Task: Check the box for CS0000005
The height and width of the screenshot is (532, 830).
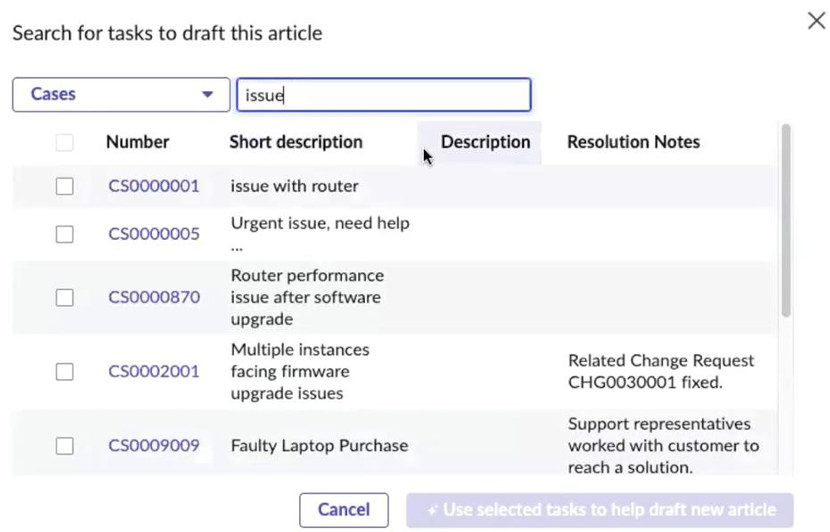Action: (65, 234)
